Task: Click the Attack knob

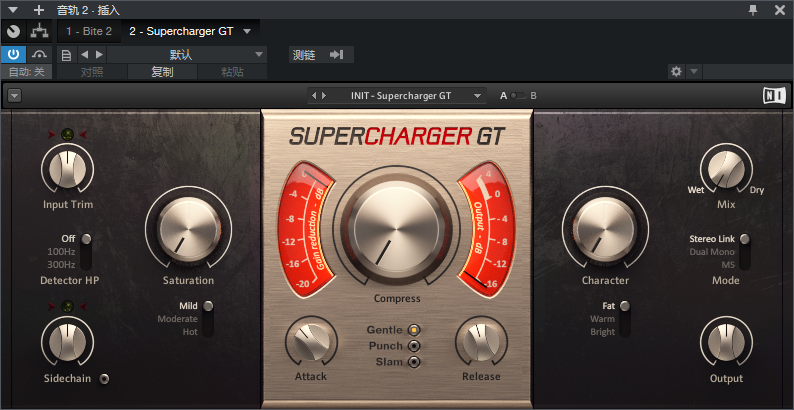Action: (311, 343)
